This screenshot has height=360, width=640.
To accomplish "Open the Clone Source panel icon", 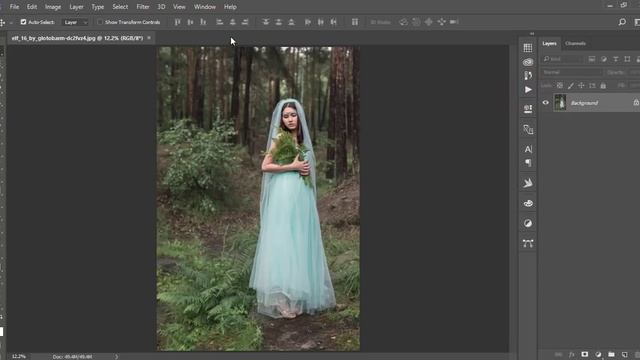I will [x=528, y=129].
